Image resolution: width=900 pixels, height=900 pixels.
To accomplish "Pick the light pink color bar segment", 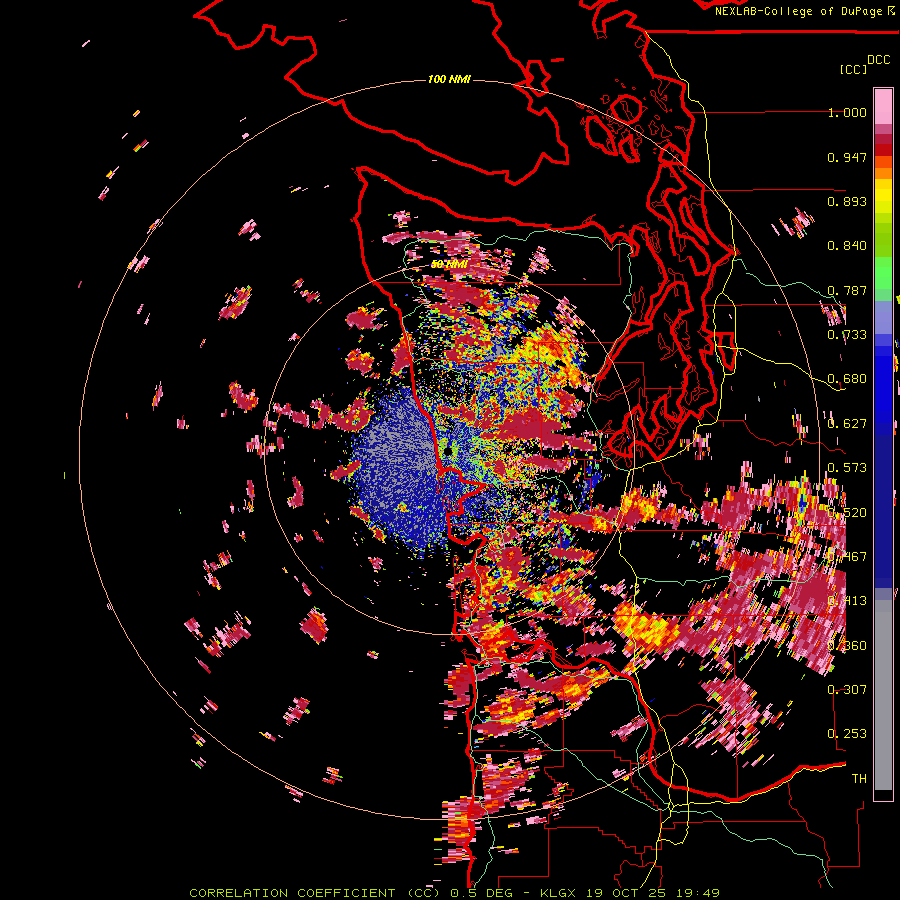I will coord(883,106).
